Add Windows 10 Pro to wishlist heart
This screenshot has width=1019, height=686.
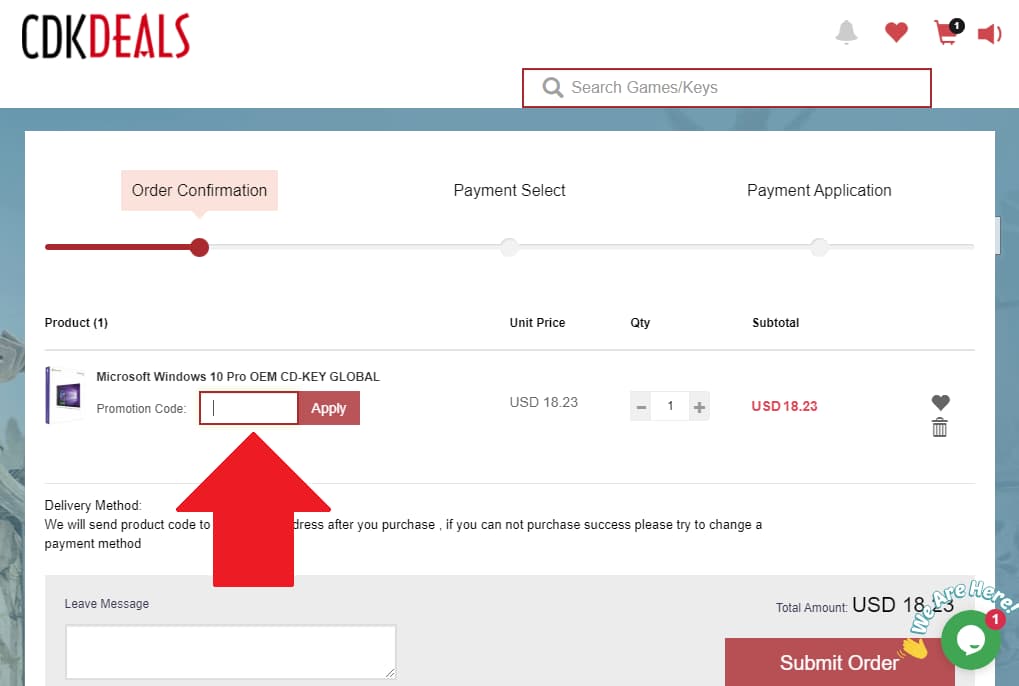940,402
